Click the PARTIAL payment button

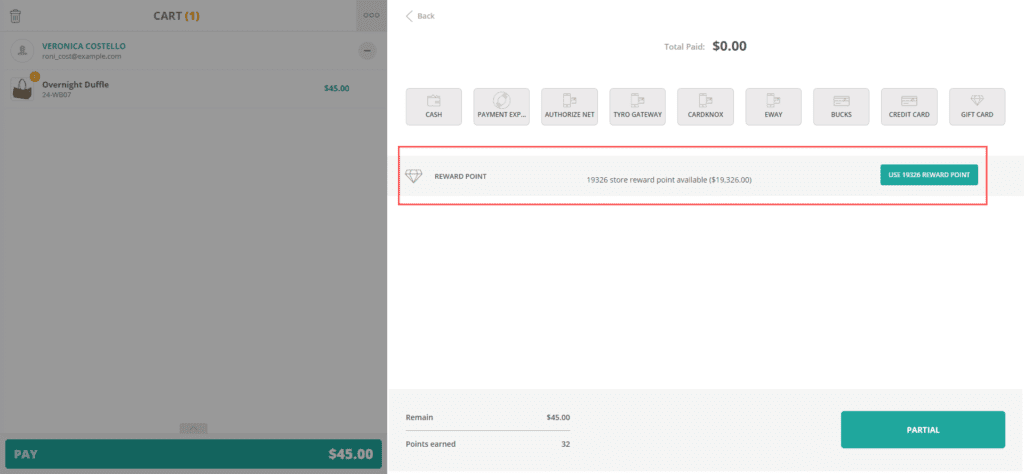coord(923,430)
